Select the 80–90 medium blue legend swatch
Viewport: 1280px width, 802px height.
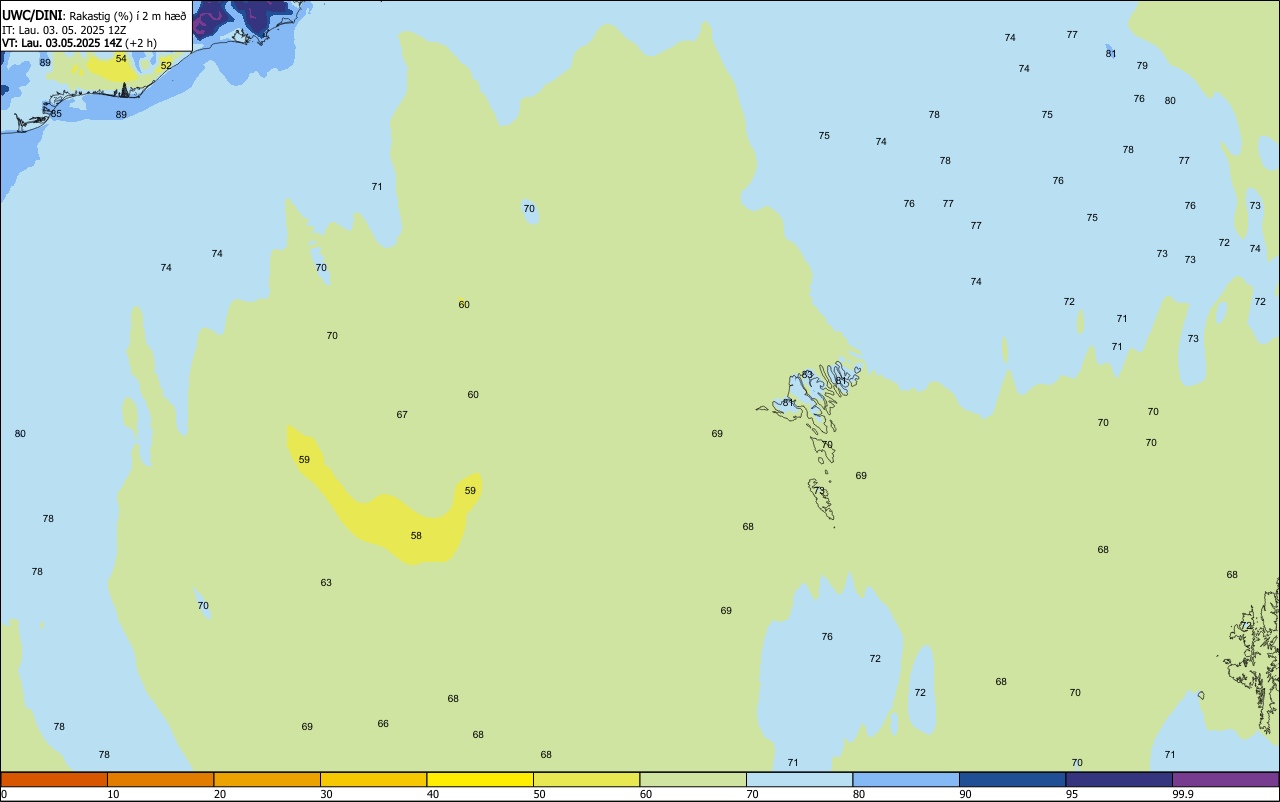pyautogui.click(x=906, y=779)
